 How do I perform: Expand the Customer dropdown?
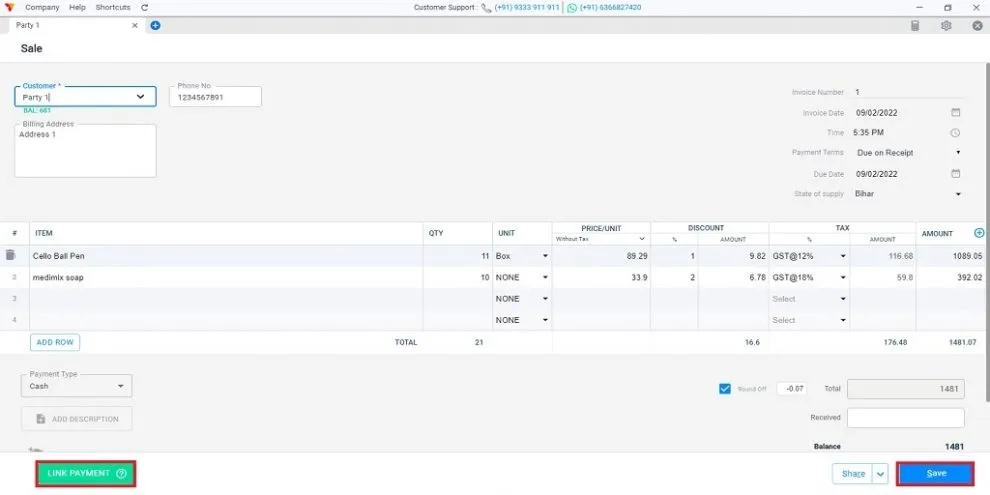pos(140,97)
